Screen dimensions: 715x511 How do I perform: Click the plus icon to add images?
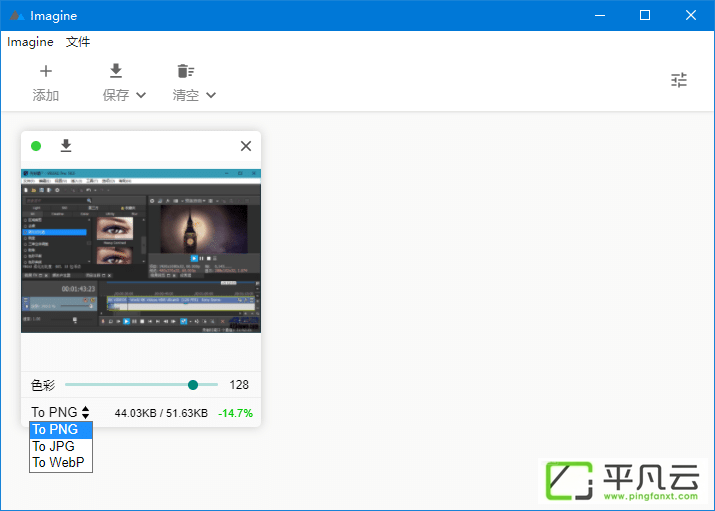tap(46, 71)
